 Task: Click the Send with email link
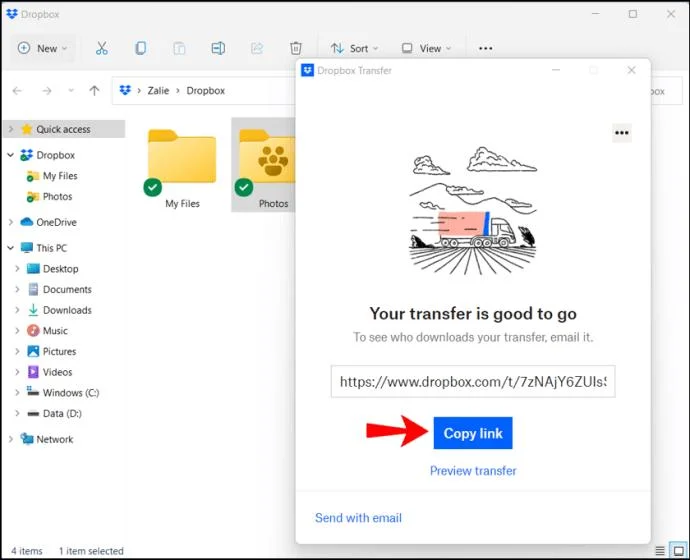tap(358, 518)
